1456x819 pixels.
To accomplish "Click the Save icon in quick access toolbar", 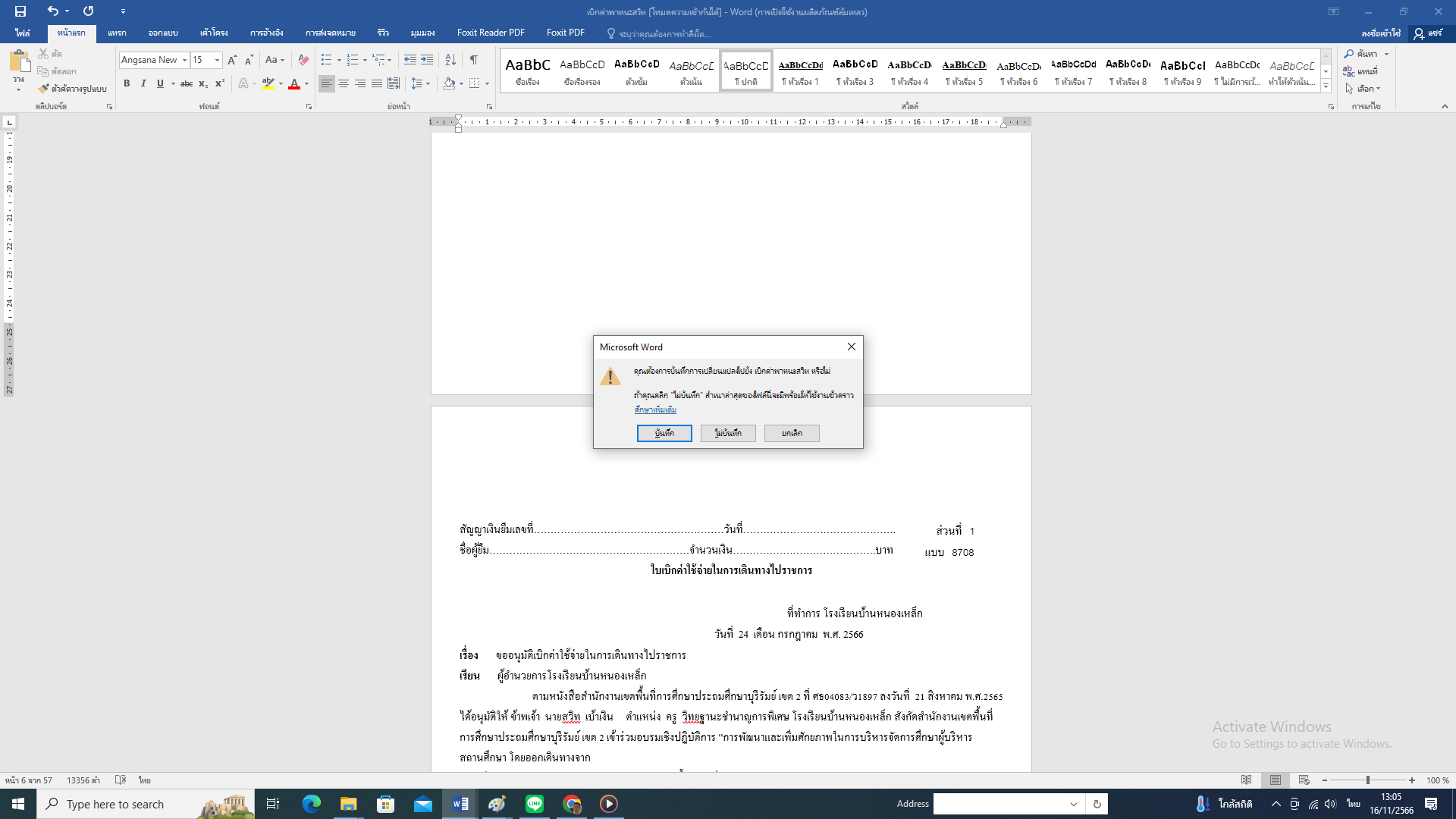I will coord(20,11).
